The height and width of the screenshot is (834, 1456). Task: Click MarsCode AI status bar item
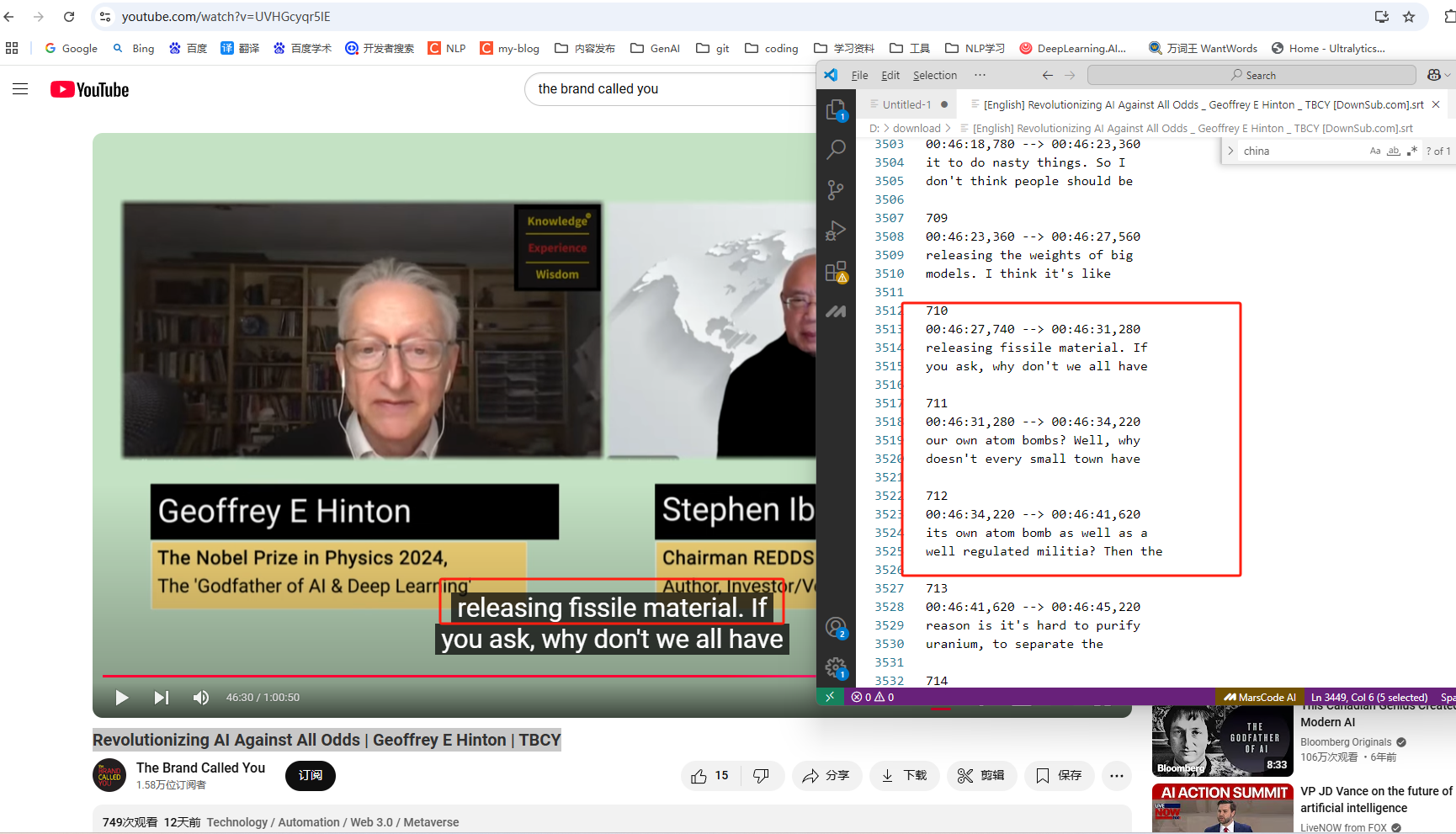click(1259, 697)
